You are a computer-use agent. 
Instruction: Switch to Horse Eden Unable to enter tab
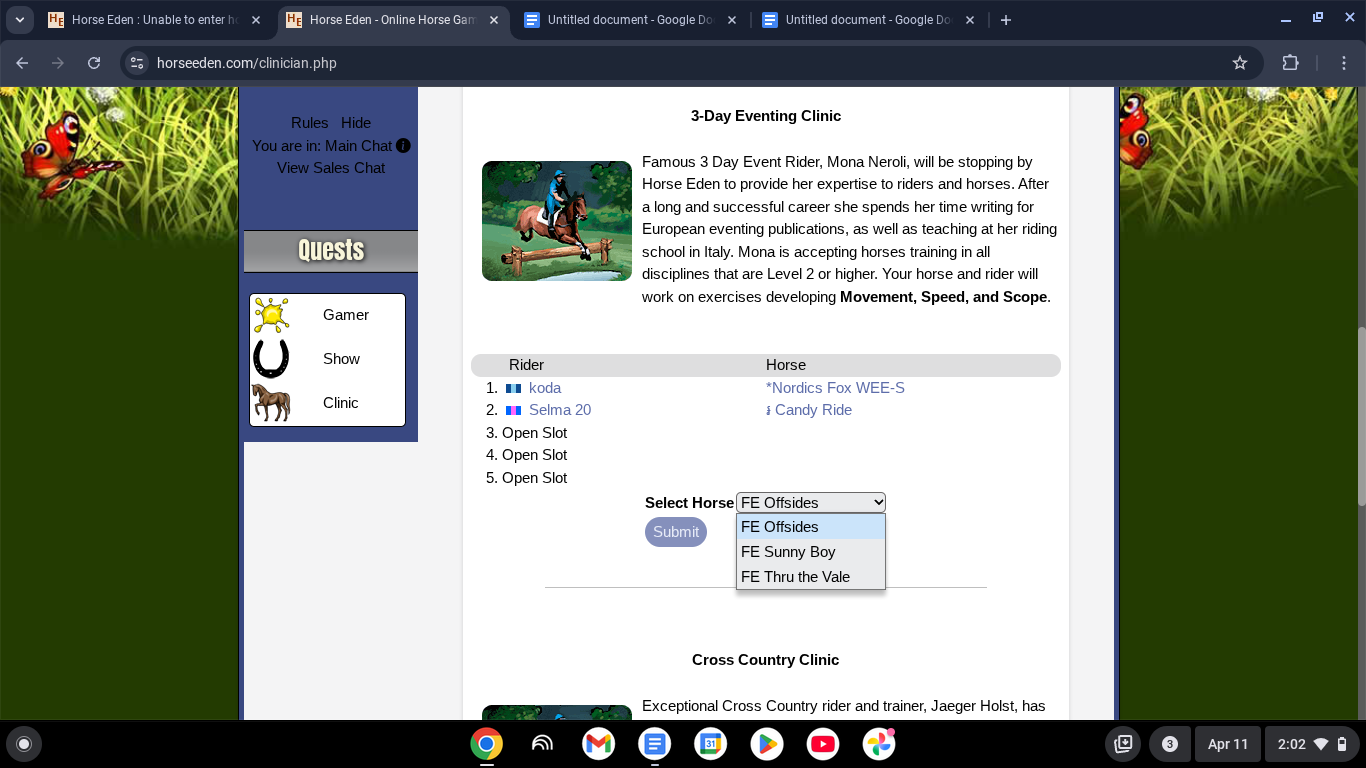[x=154, y=20]
